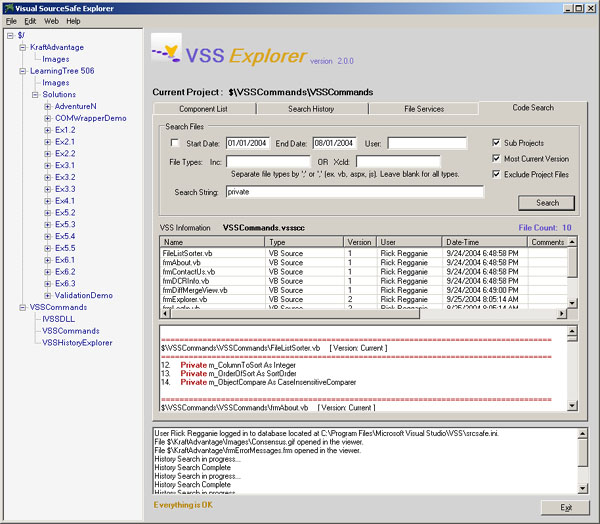Sort file list by Name column
Image resolution: width=600 pixels, height=524 pixels.
pyautogui.click(x=212, y=242)
